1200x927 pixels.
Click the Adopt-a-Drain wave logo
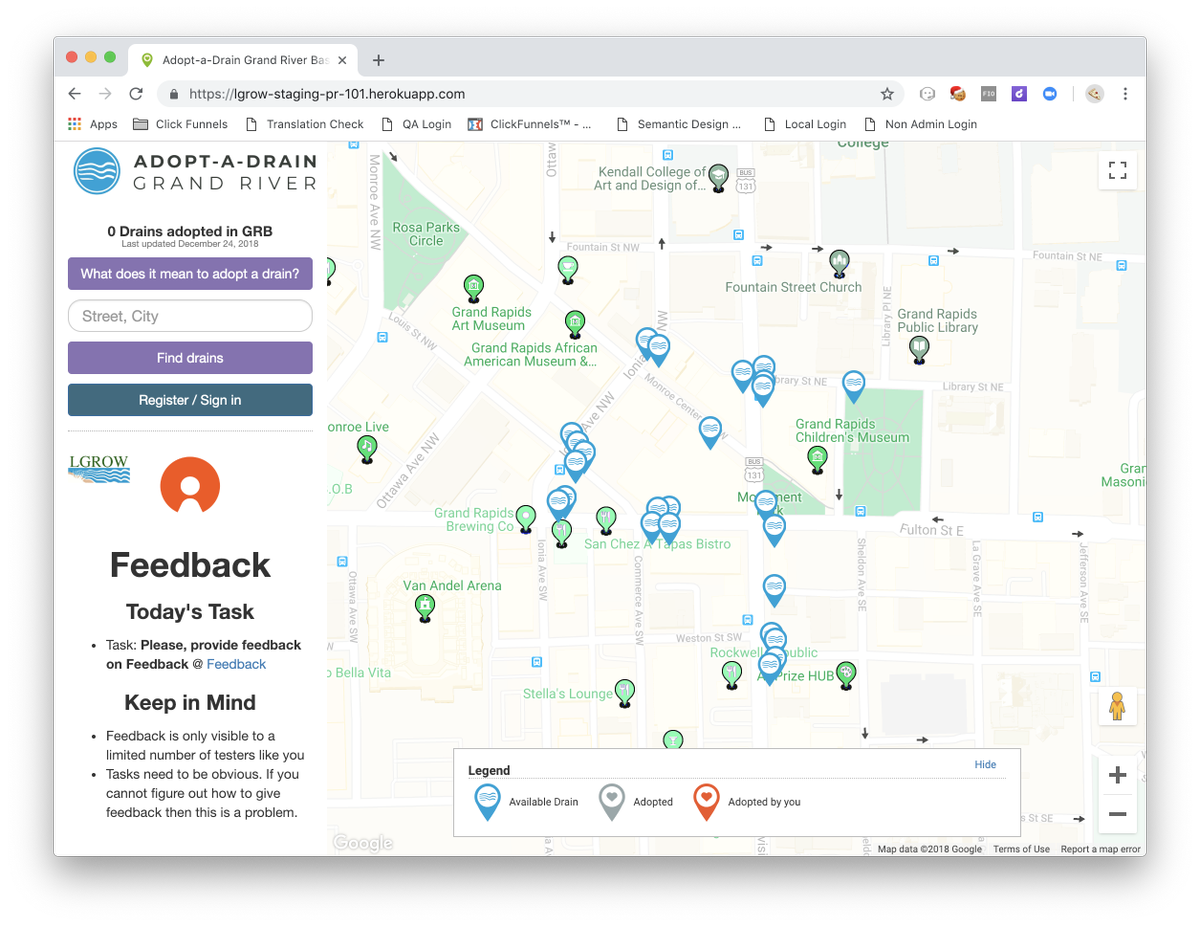[97, 171]
